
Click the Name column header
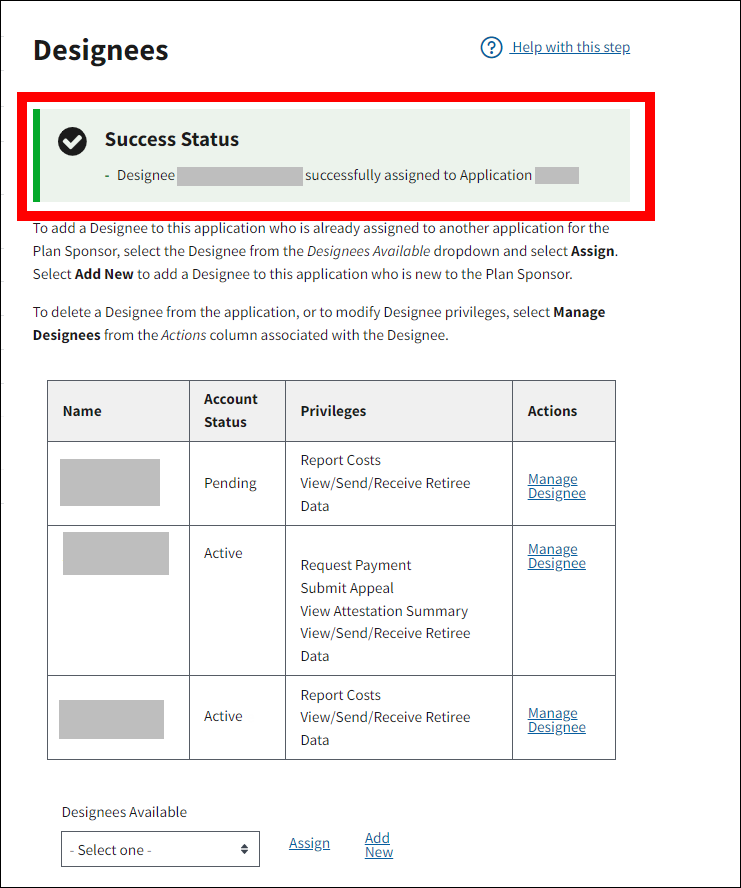tap(82, 411)
